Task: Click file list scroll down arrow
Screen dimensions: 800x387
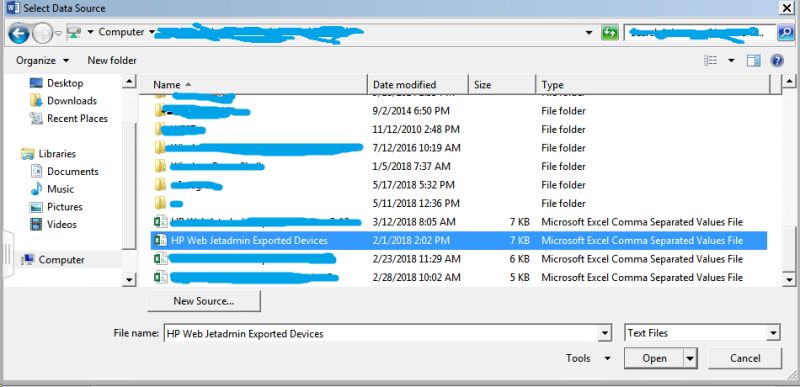Action: click(x=789, y=279)
